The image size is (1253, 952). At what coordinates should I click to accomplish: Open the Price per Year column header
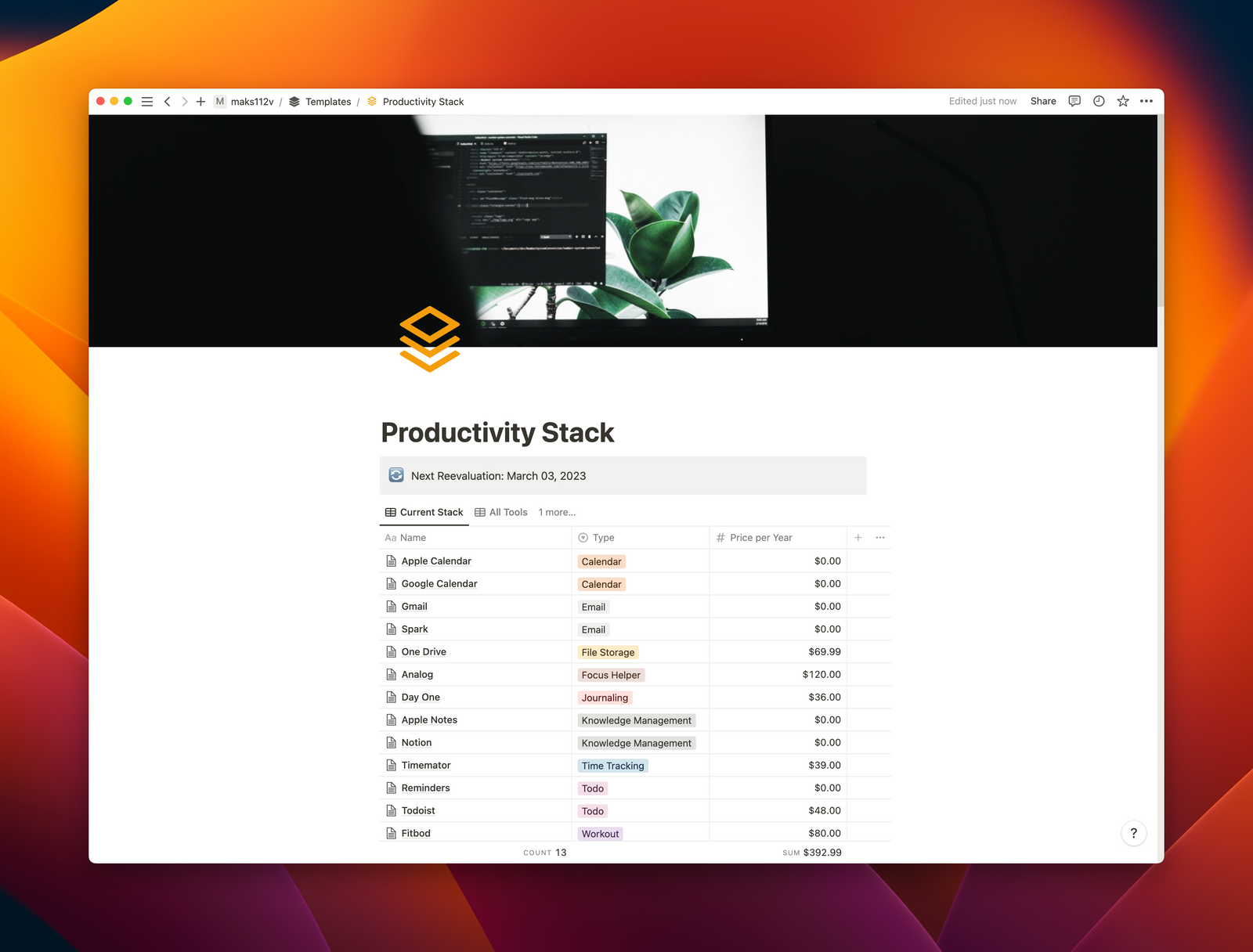click(x=778, y=537)
